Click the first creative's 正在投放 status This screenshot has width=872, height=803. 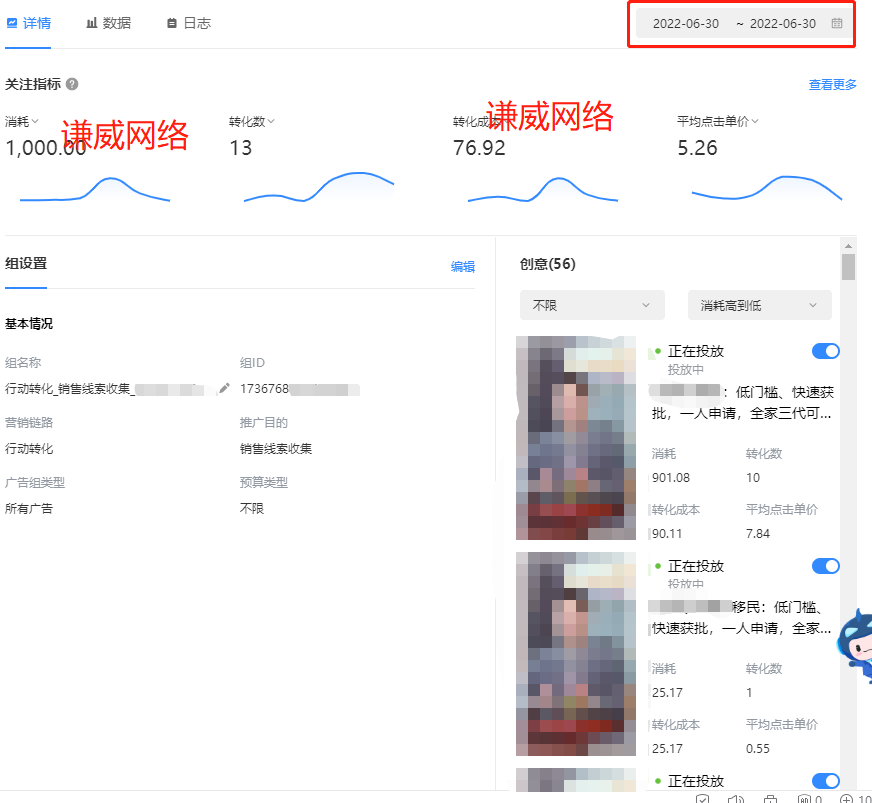pyautogui.click(x=696, y=351)
